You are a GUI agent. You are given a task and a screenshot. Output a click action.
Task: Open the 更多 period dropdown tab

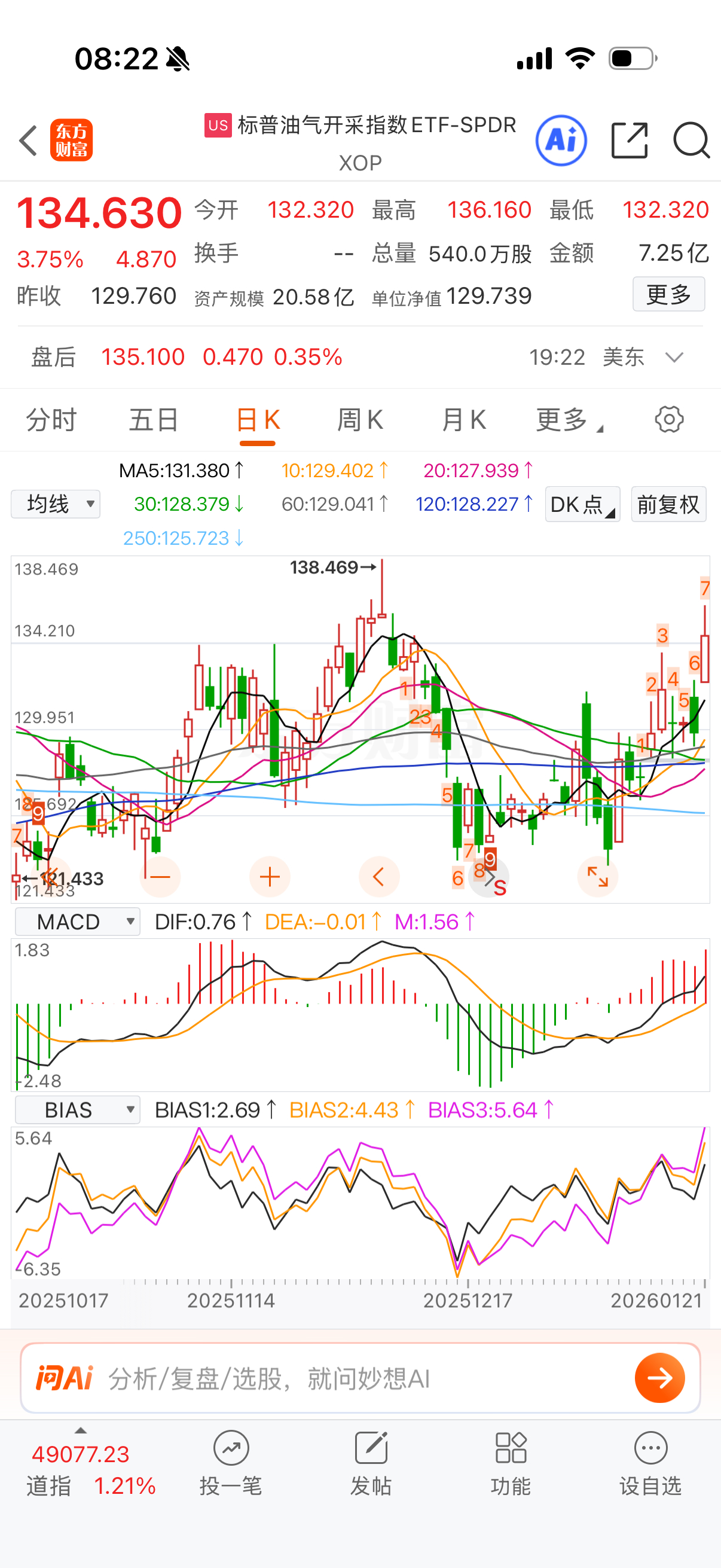[570, 420]
